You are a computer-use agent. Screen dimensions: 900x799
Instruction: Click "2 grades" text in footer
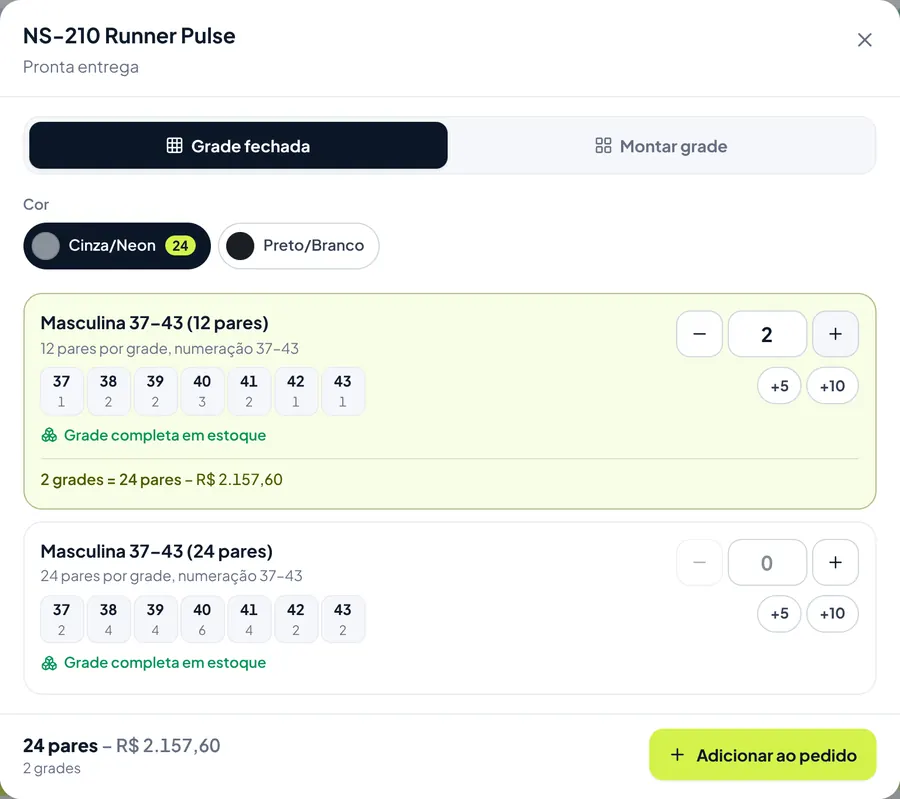pos(52,768)
